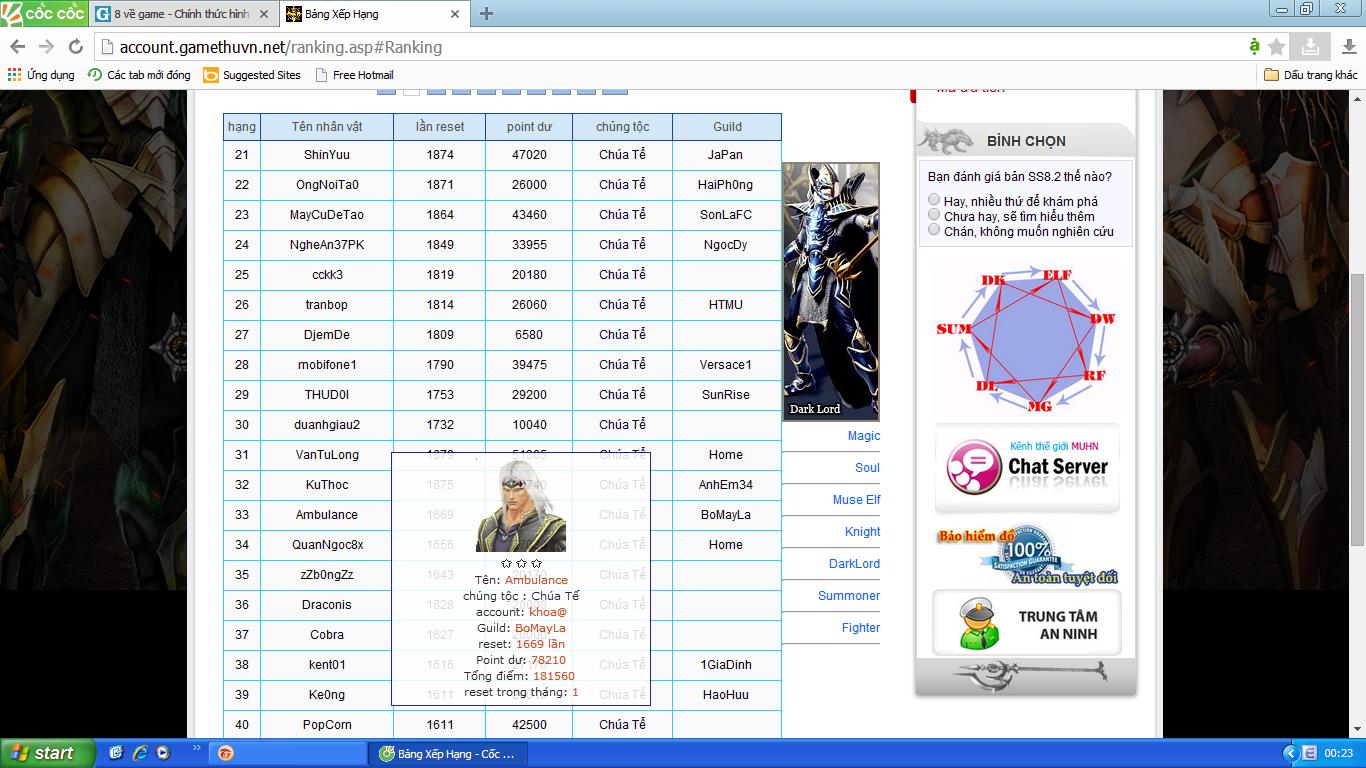
Task: Open the "Trung Tâm An Ninh" button
Action: pos(1027,621)
